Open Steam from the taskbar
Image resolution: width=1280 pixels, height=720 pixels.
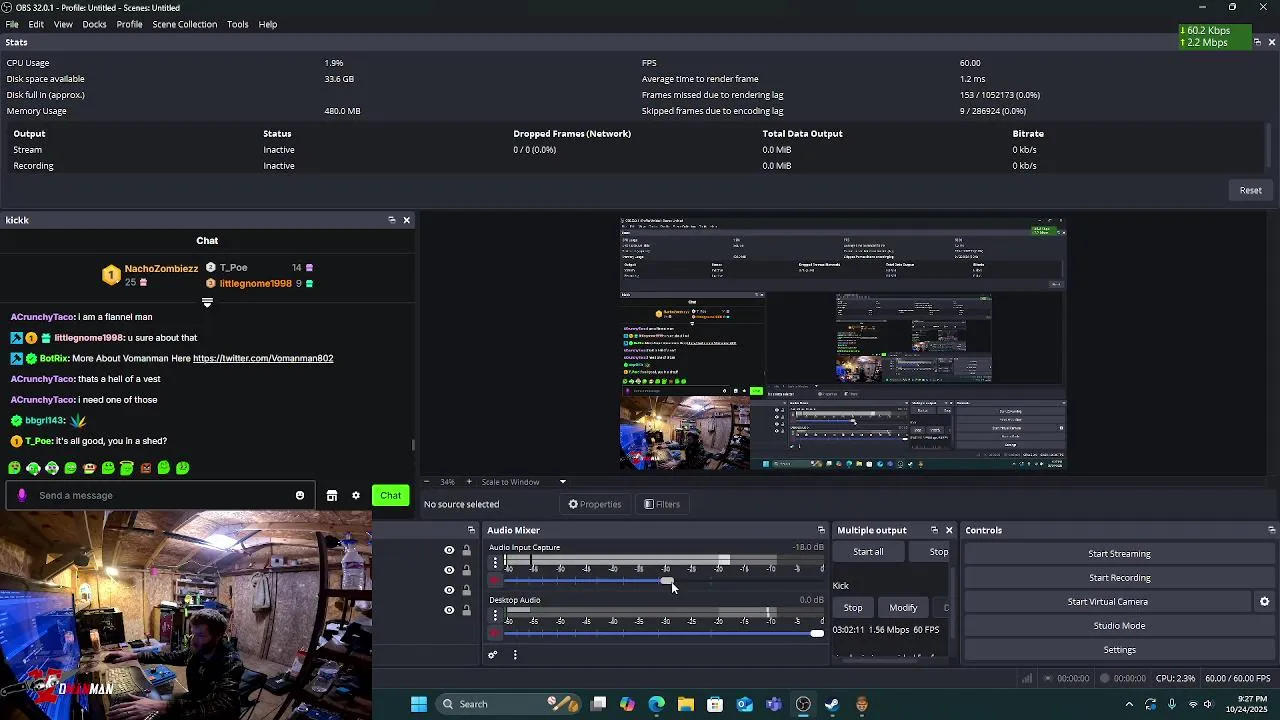point(832,704)
